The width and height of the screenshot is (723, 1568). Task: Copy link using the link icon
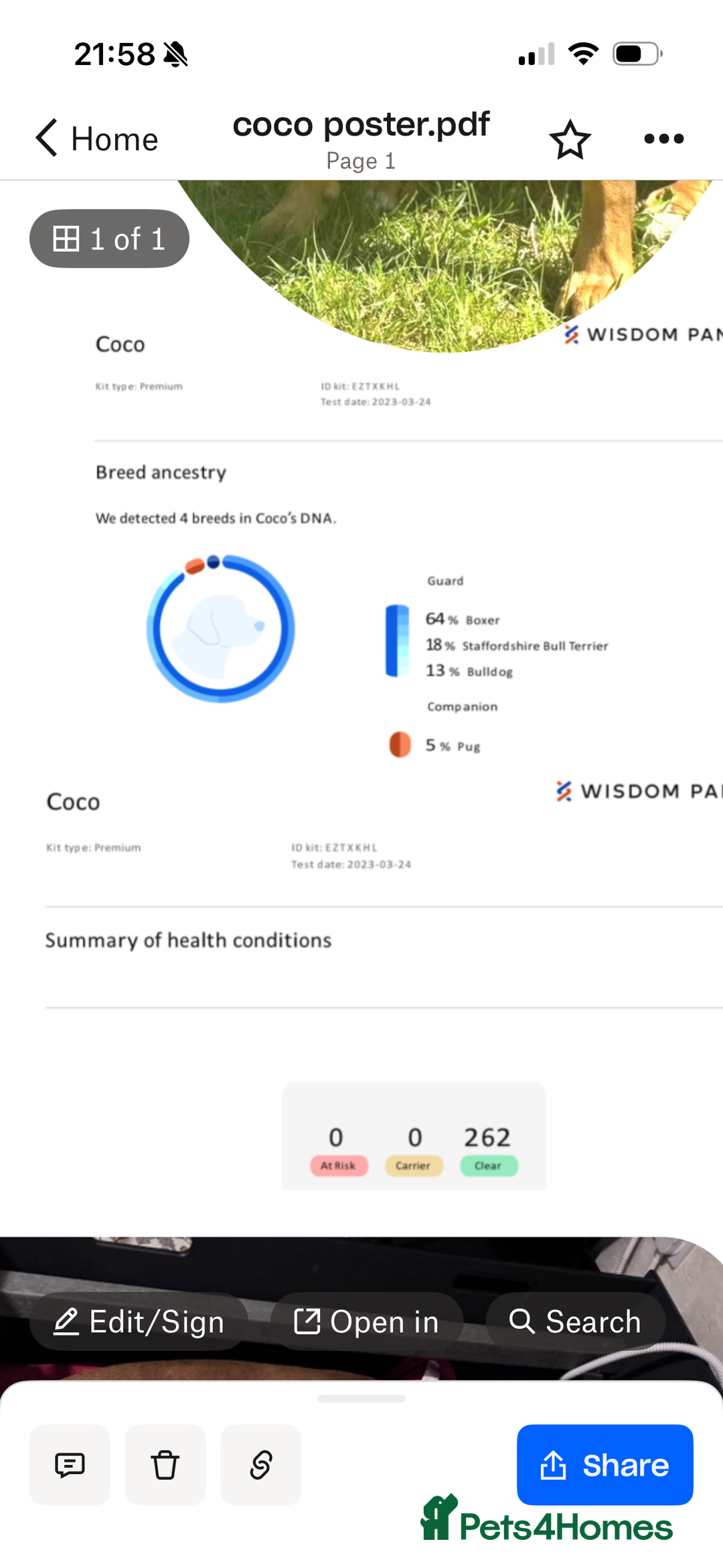261,1465
